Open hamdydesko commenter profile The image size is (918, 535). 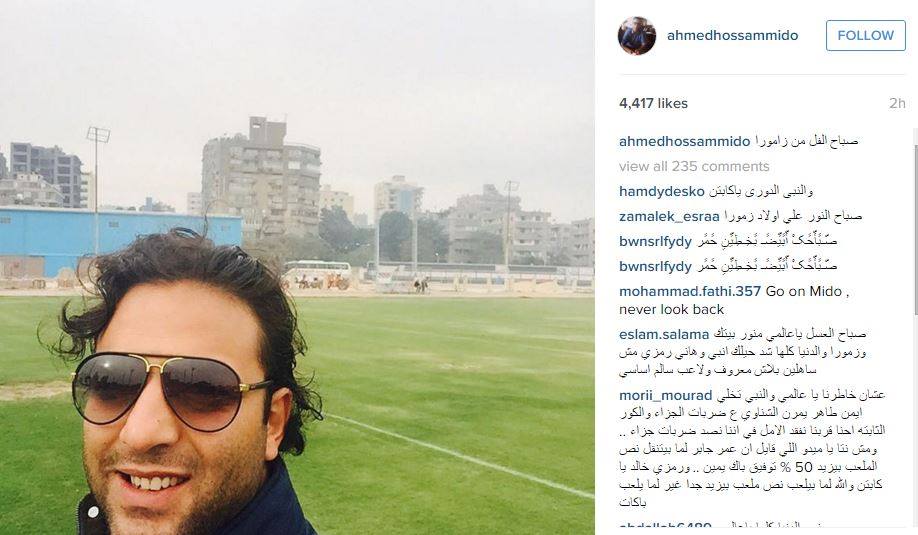point(662,191)
